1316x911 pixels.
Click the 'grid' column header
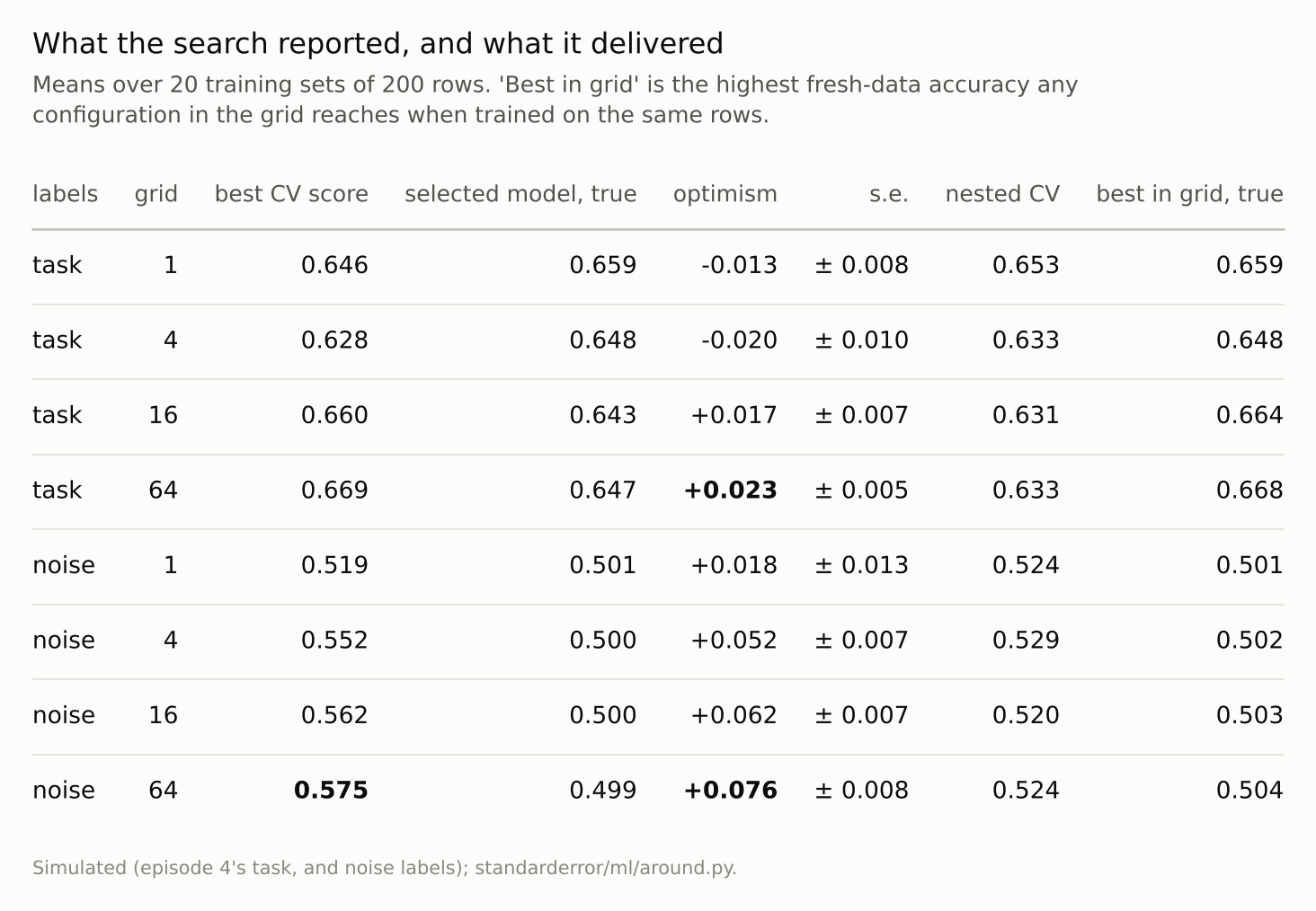156,194
